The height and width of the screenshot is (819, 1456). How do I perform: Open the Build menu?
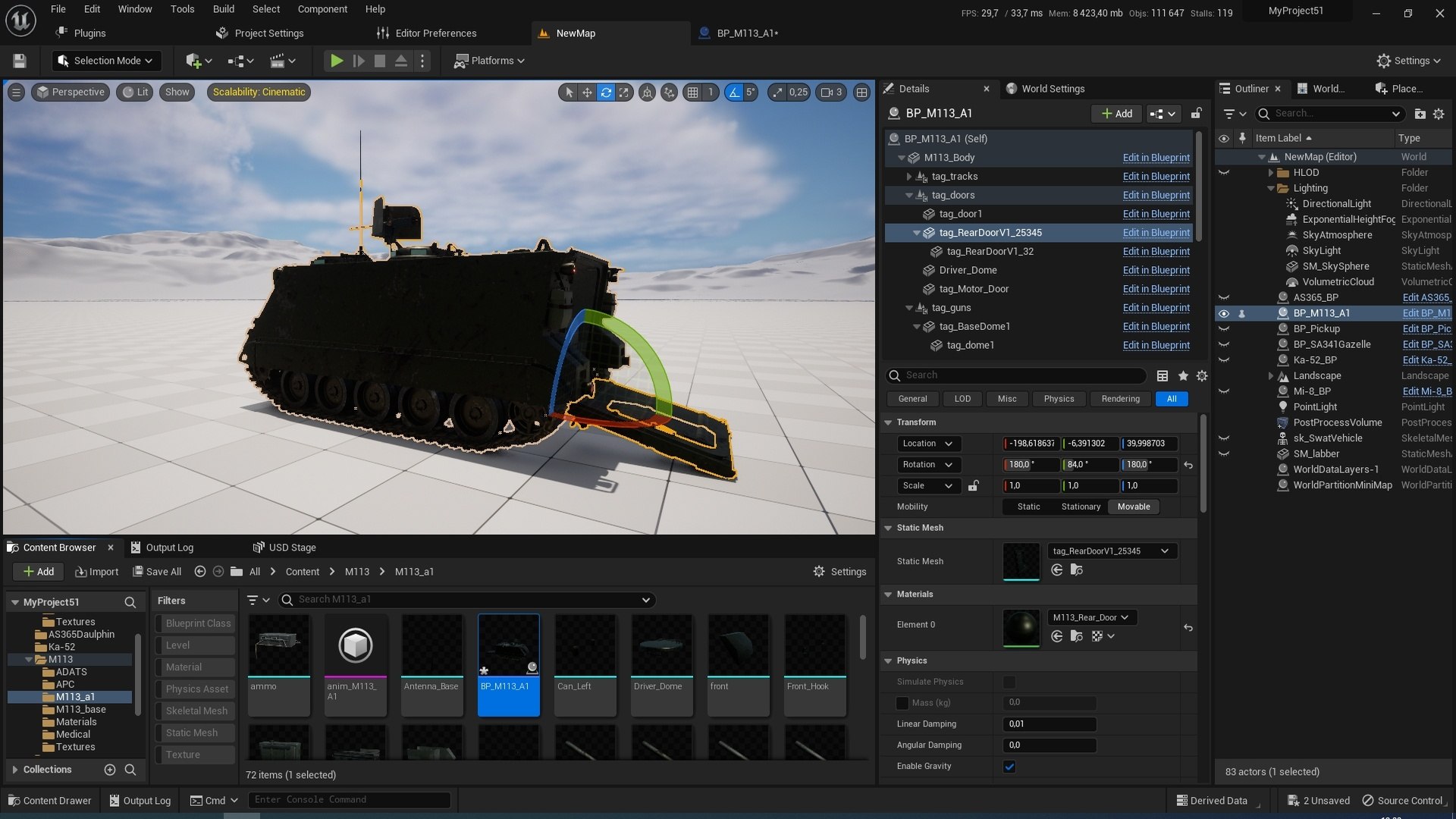[x=223, y=9]
